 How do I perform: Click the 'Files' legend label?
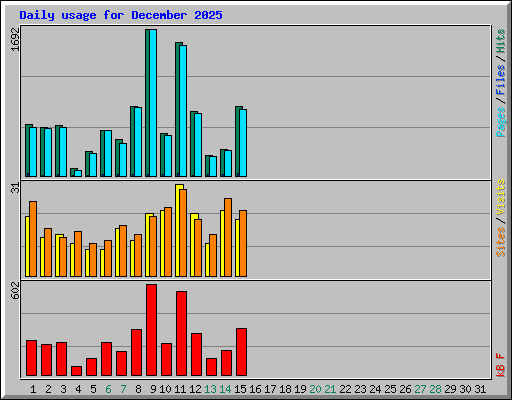501,79
